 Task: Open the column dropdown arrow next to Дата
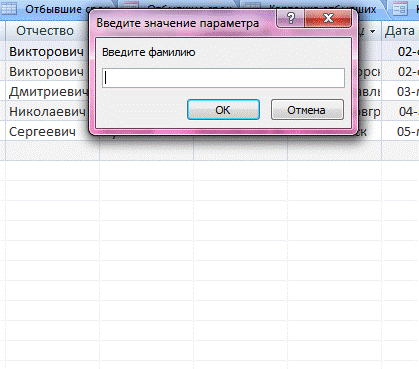[373, 31]
